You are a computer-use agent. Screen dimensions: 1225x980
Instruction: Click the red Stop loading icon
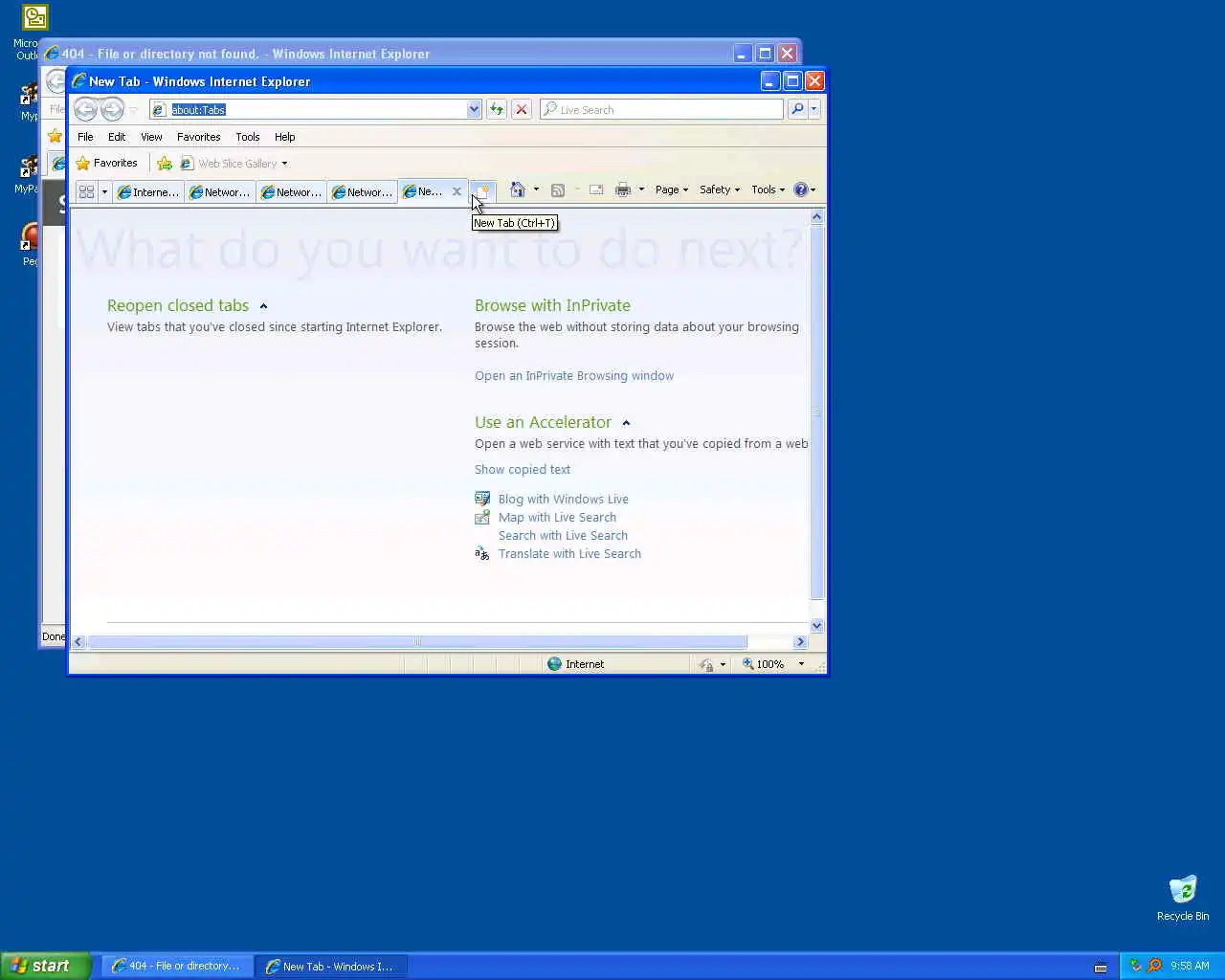coord(522,109)
